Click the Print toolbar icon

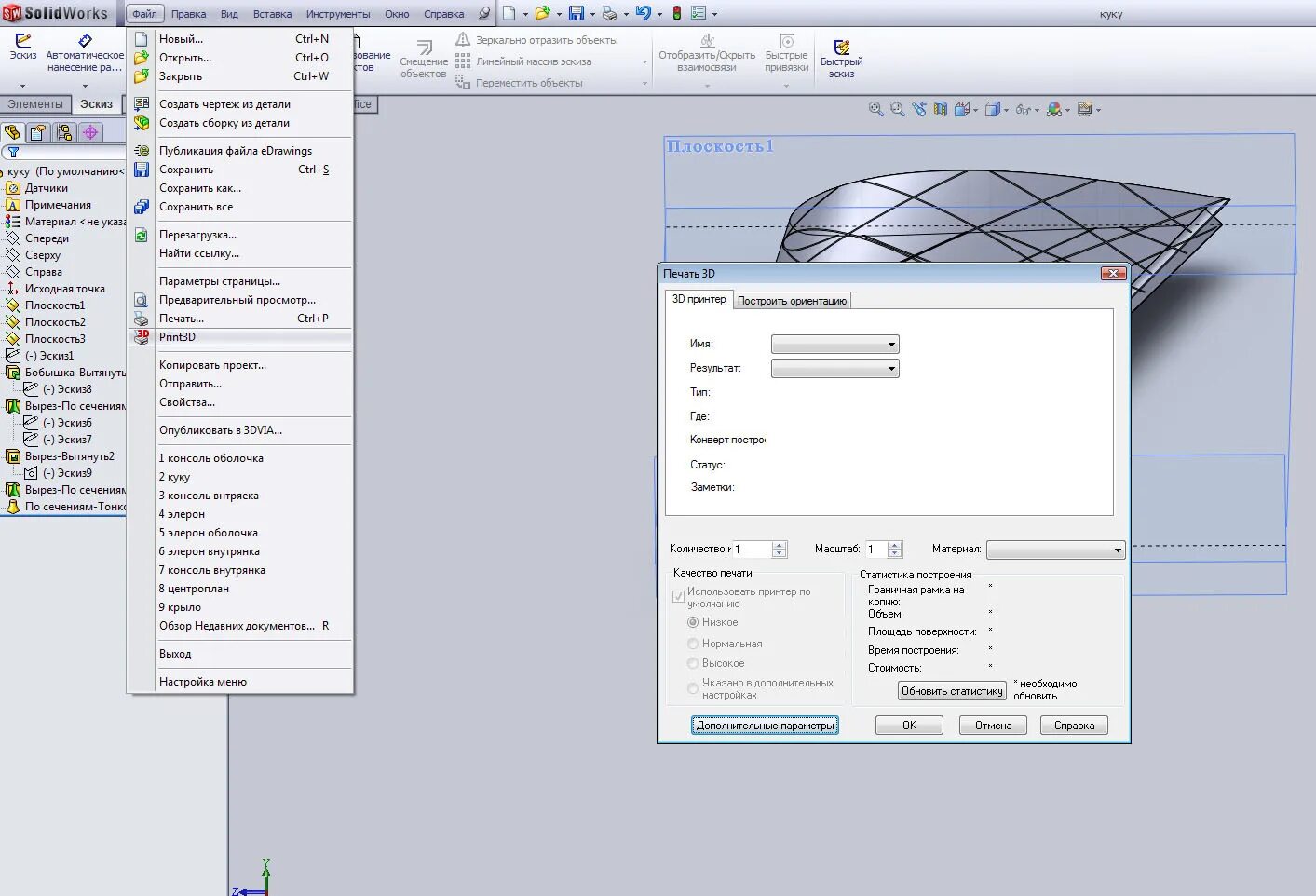click(609, 13)
